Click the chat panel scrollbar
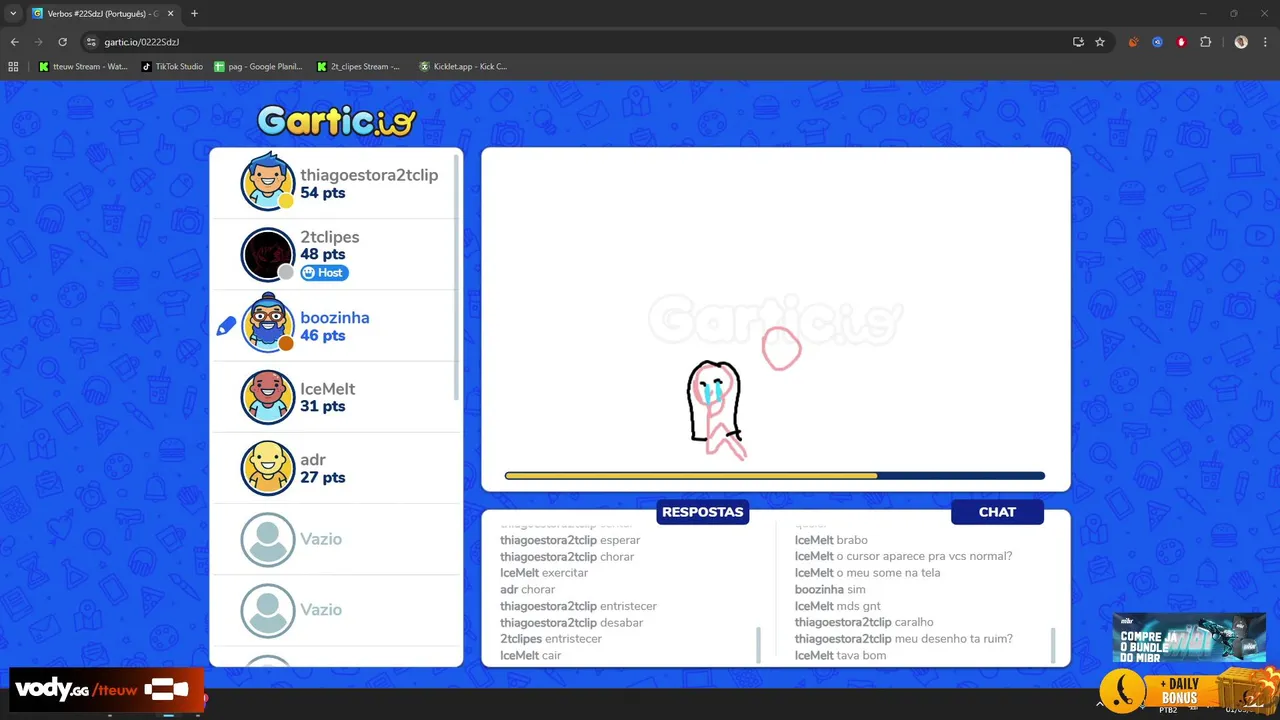This screenshot has height=720, width=1280. [1053, 644]
